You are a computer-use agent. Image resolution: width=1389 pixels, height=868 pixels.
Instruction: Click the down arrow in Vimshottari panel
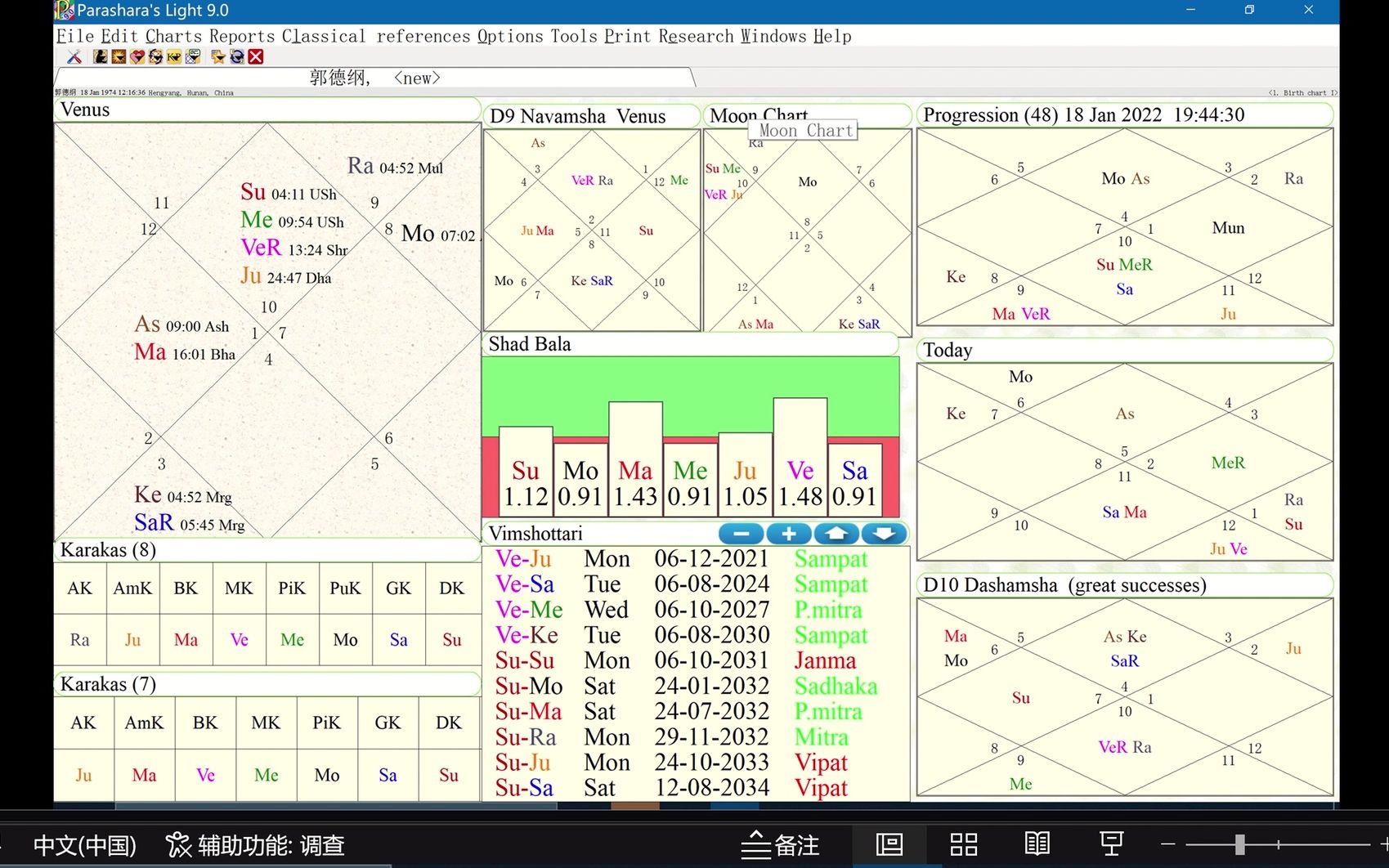[885, 534]
